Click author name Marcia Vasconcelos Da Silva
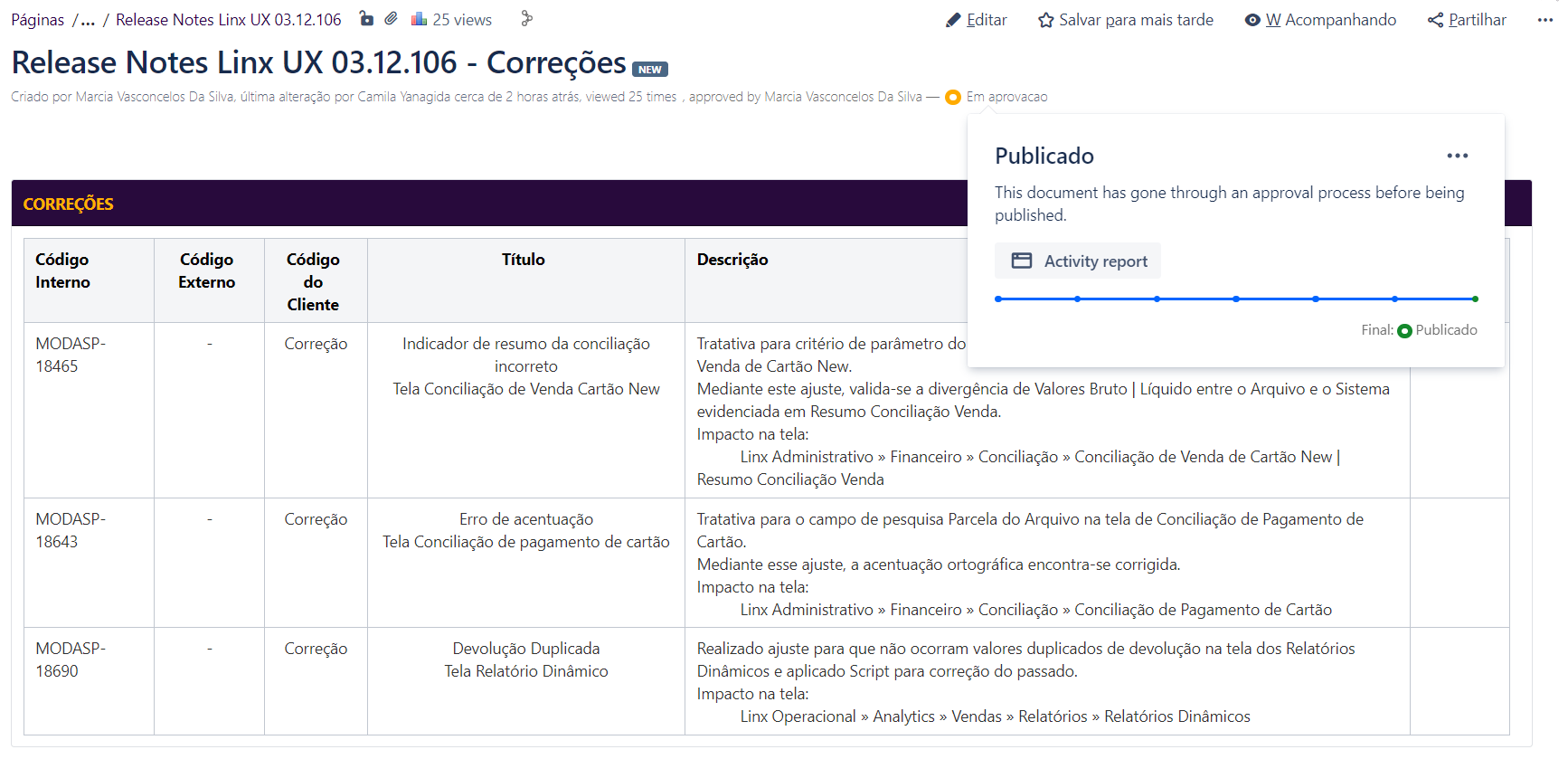The height and width of the screenshot is (759, 1568). 155,97
